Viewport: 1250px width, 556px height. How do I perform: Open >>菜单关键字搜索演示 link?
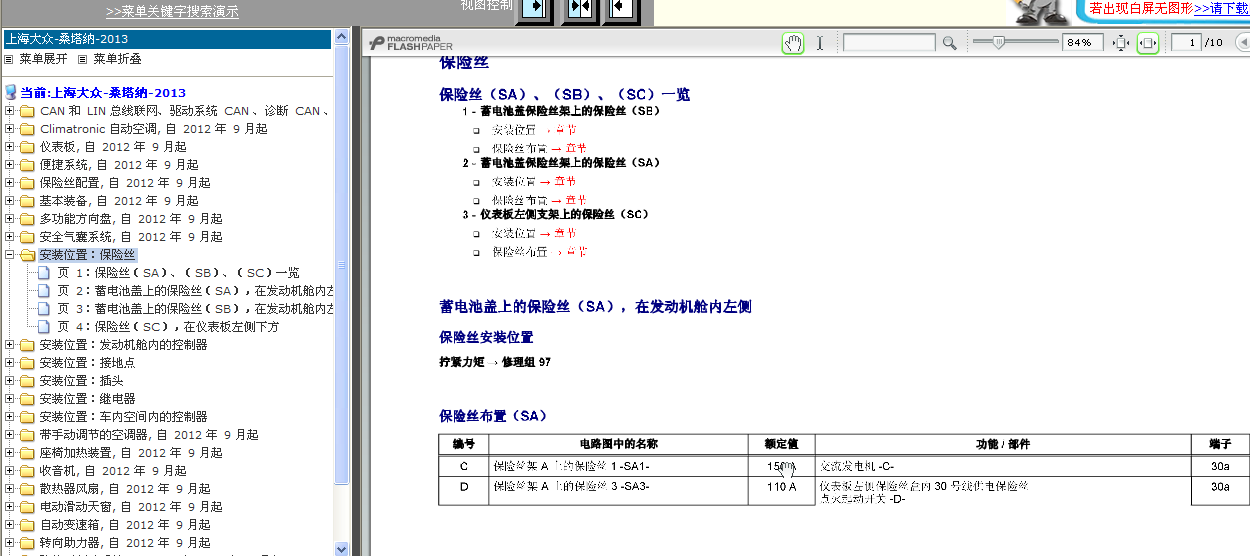point(172,12)
